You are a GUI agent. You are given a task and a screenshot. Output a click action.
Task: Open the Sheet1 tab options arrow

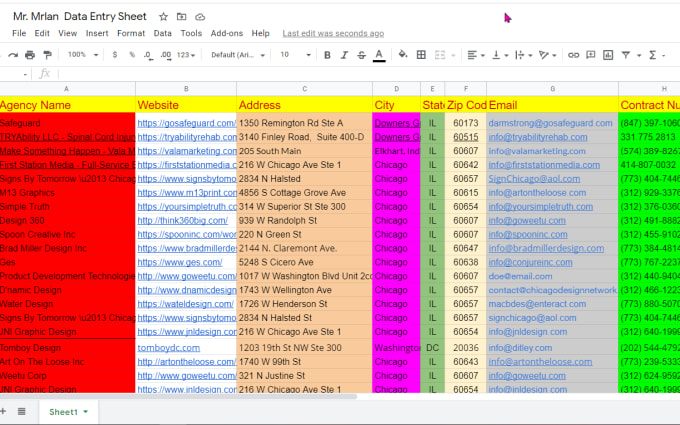coord(85,412)
